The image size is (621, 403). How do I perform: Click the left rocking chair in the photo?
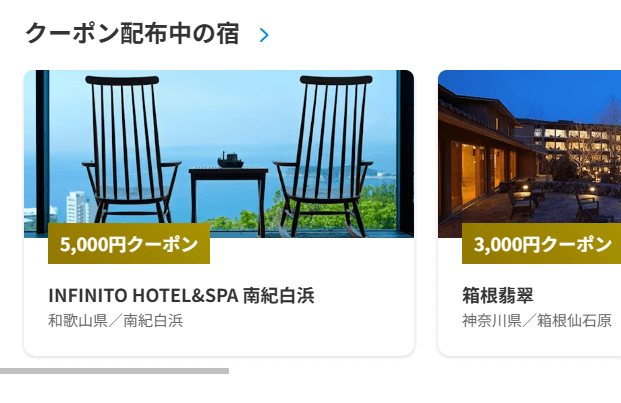pyautogui.click(x=129, y=150)
